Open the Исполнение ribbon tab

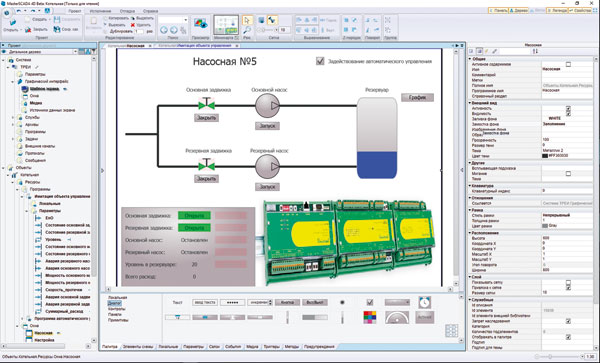click(x=100, y=11)
